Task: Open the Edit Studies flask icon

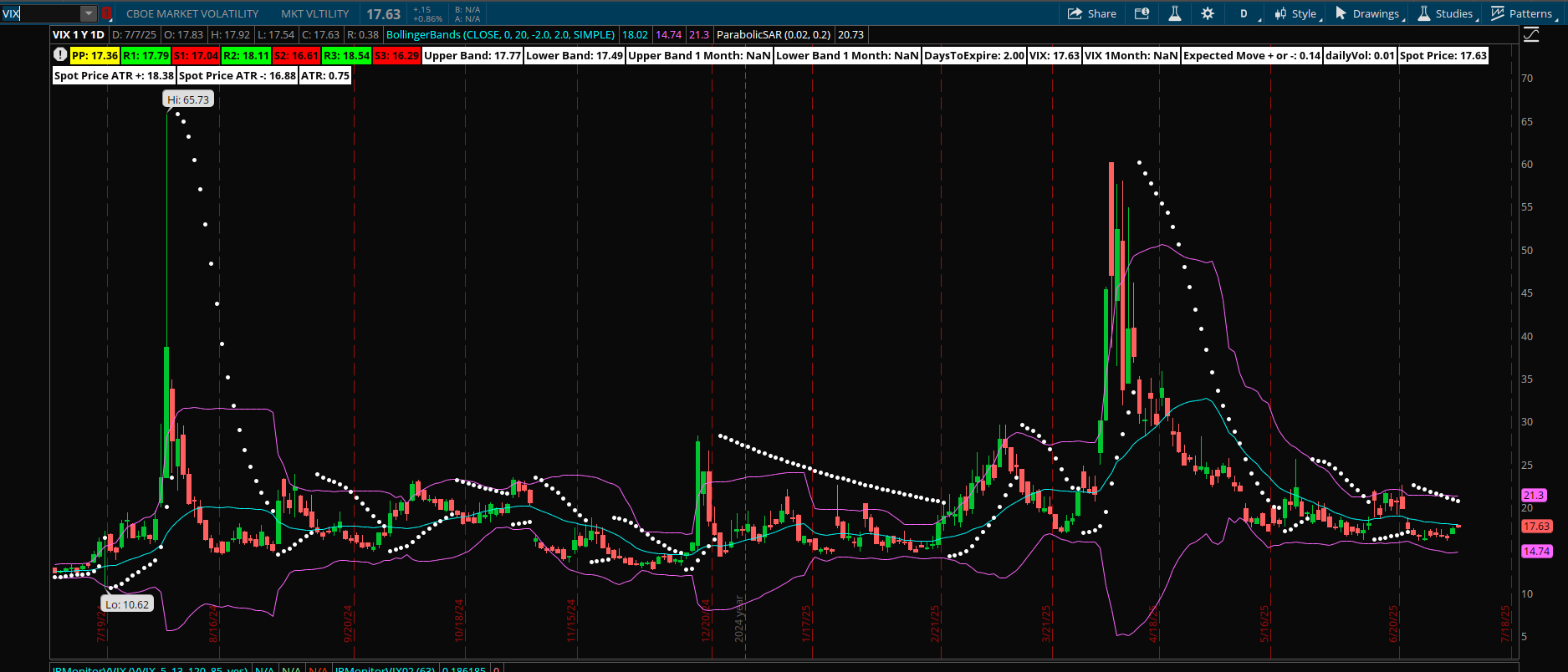Action: coord(1175,13)
